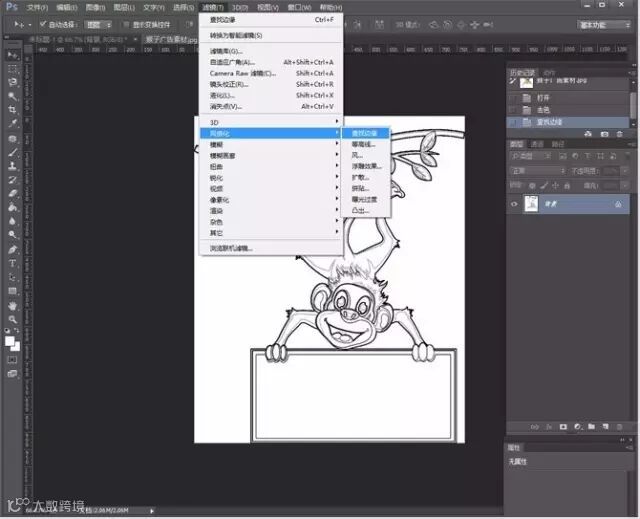Create new document from current history state
This screenshot has height=519, width=640.
click(588, 134)
